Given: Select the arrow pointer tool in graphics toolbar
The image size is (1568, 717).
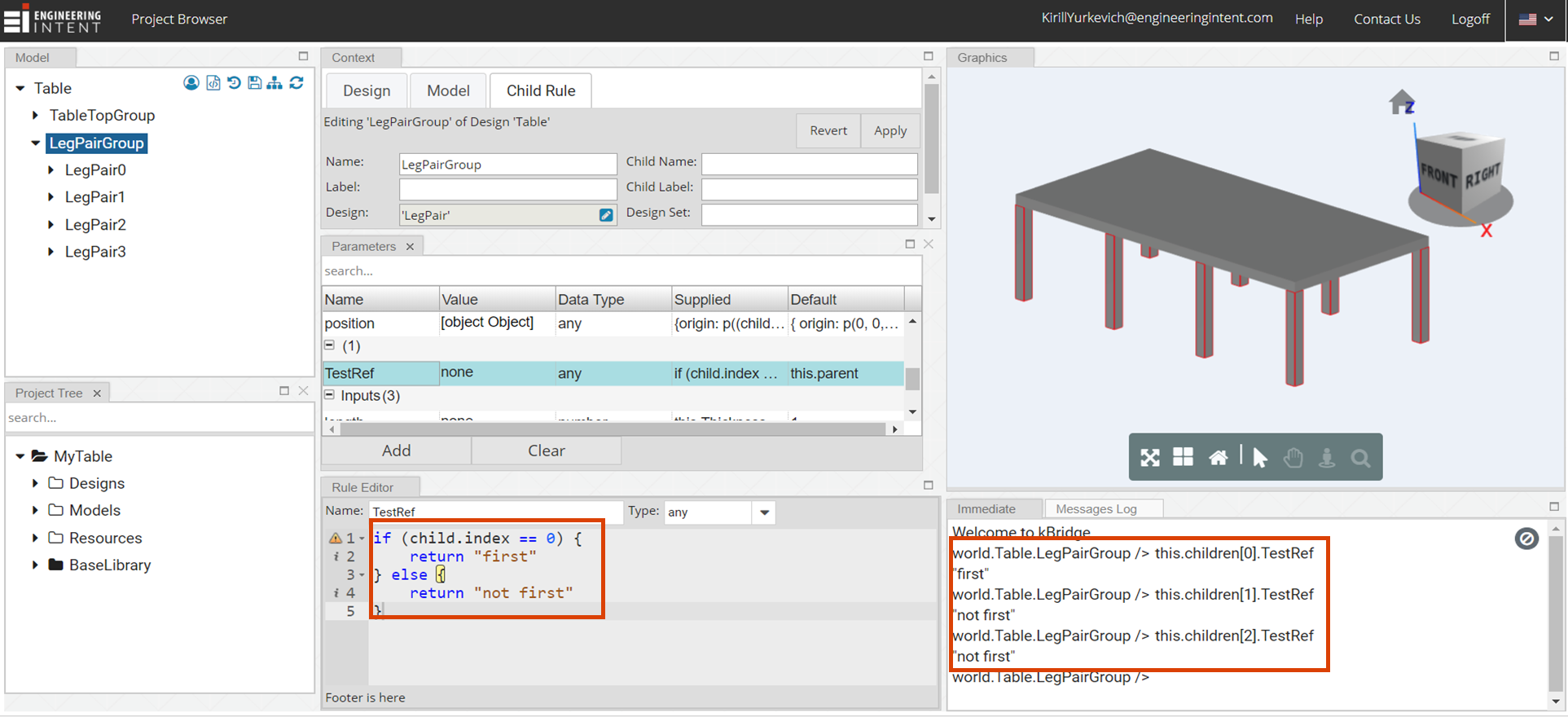Looking at the screenshot, I should [x=1259, y=457].
